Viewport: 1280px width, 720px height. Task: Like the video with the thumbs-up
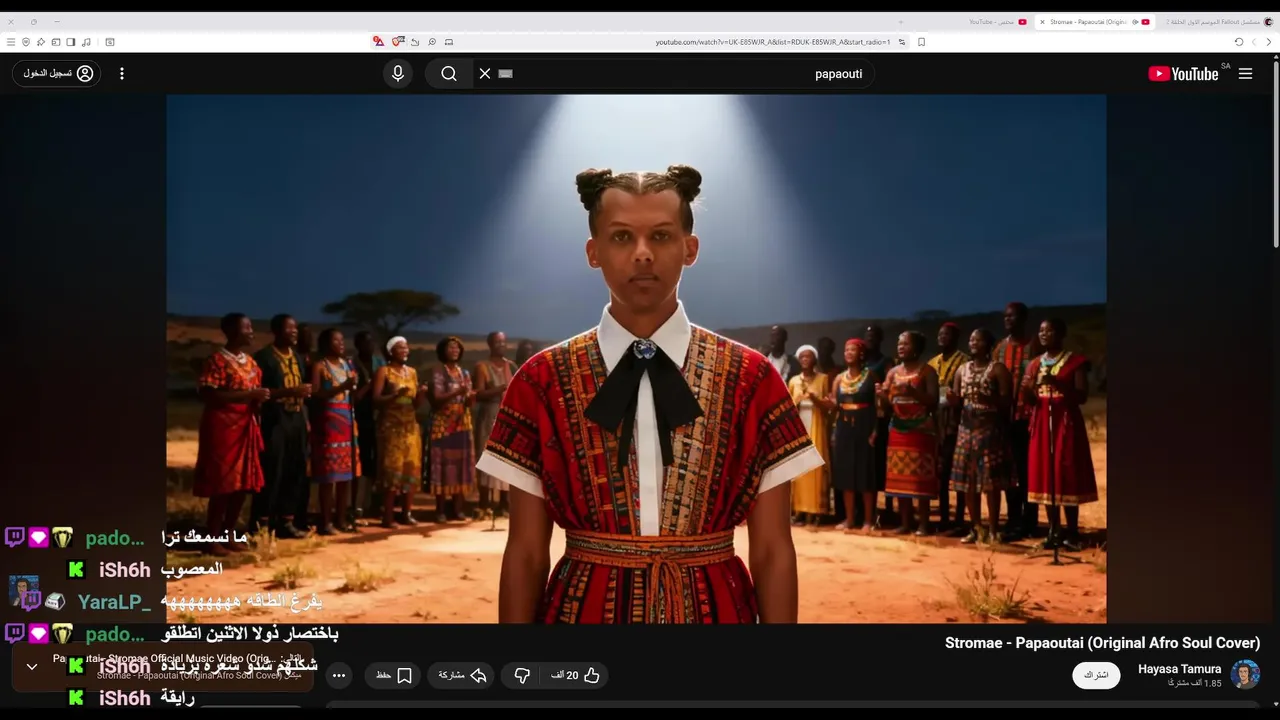point(575,676)
